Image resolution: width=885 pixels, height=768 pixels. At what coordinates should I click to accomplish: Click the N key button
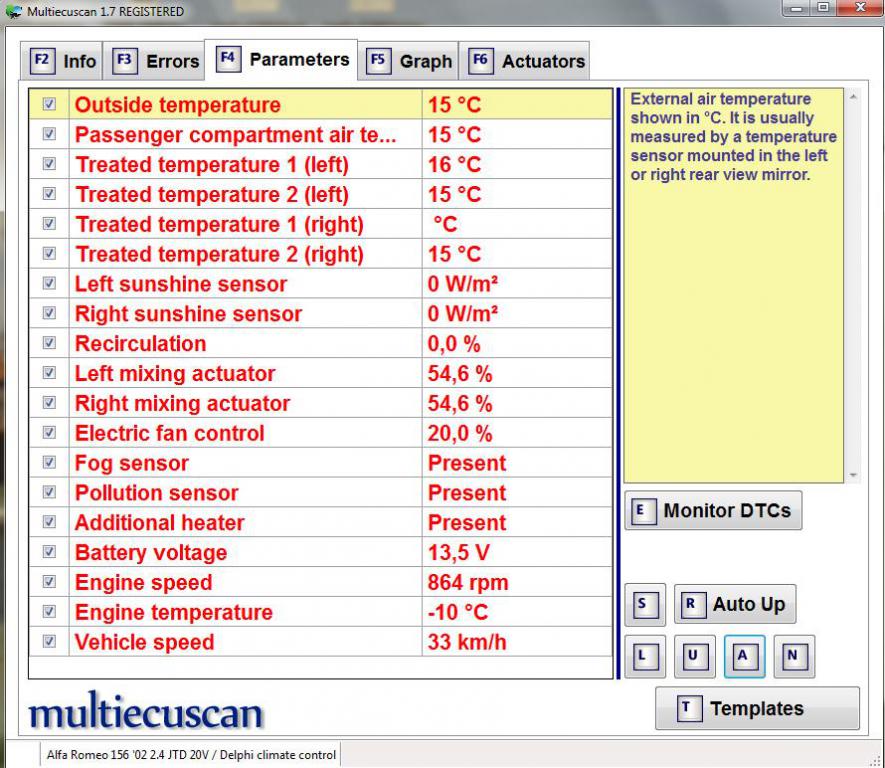click(x=794, y=657)
